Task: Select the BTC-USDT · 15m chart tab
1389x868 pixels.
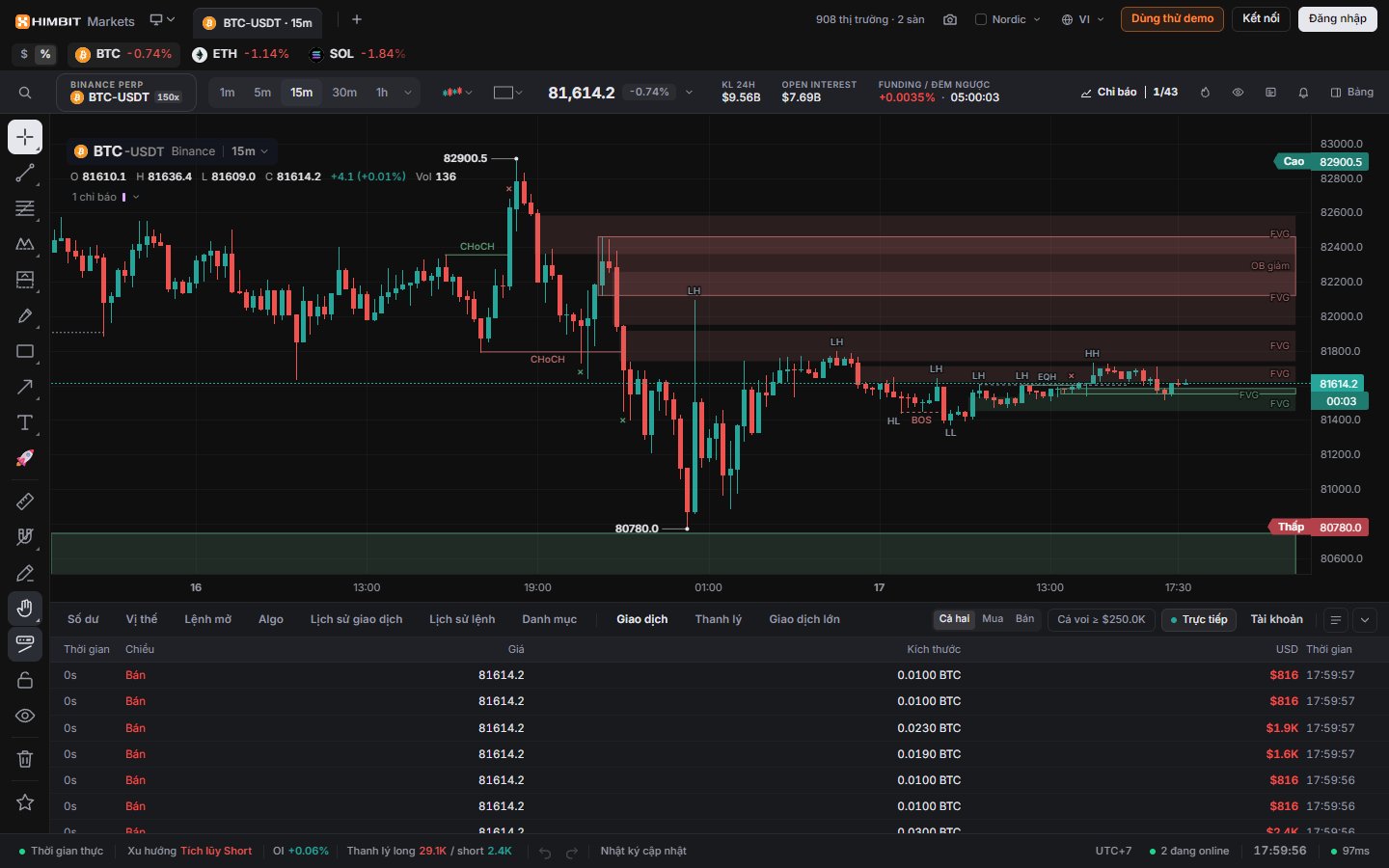Action: tap(258, 22)
